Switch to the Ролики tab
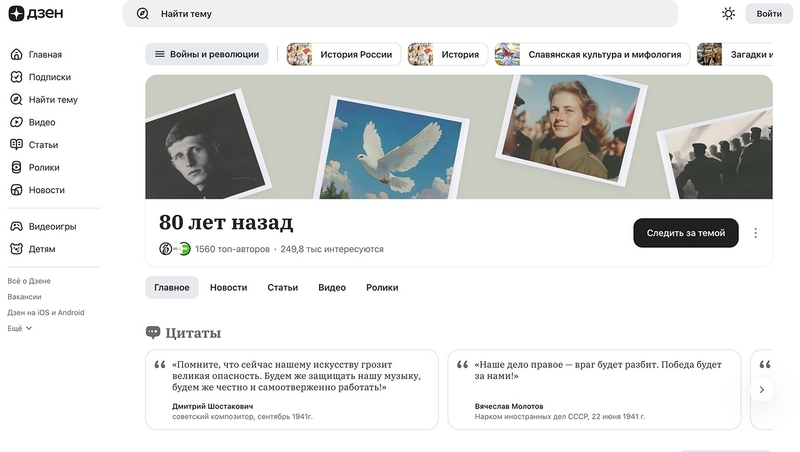 [x=382, y=288]
